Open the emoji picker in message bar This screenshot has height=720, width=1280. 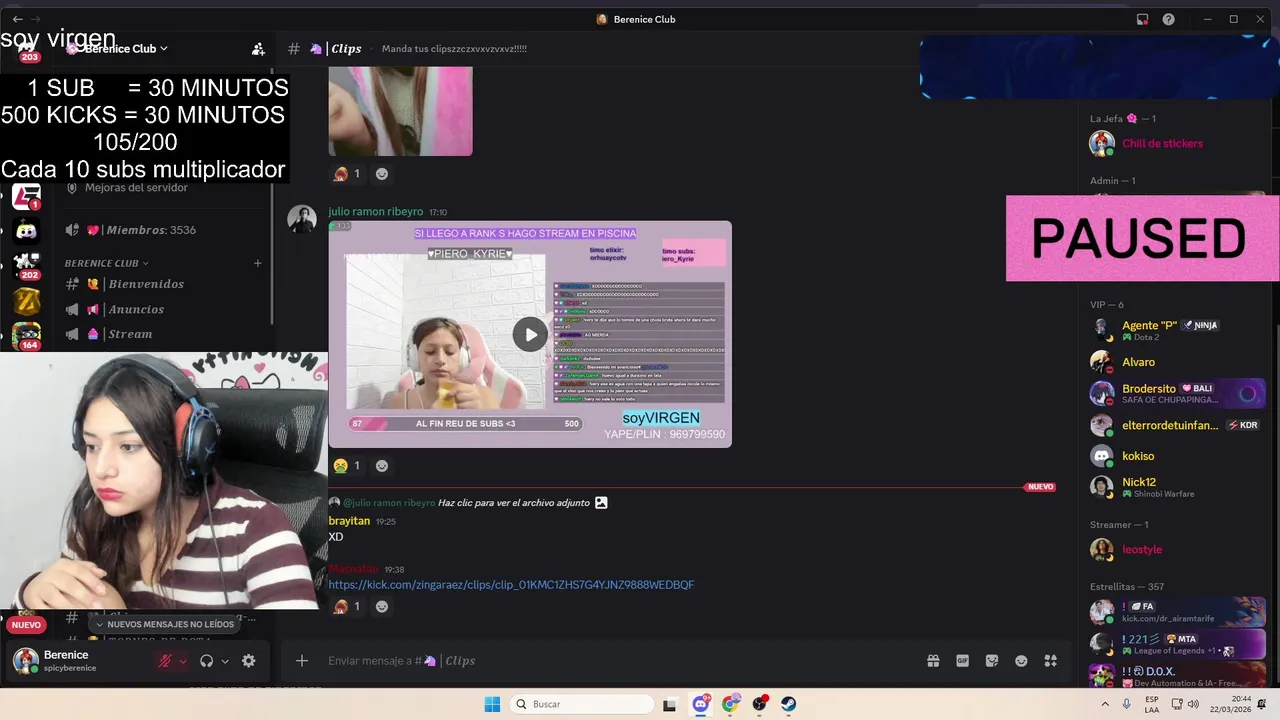click(x=1021, y=661)
